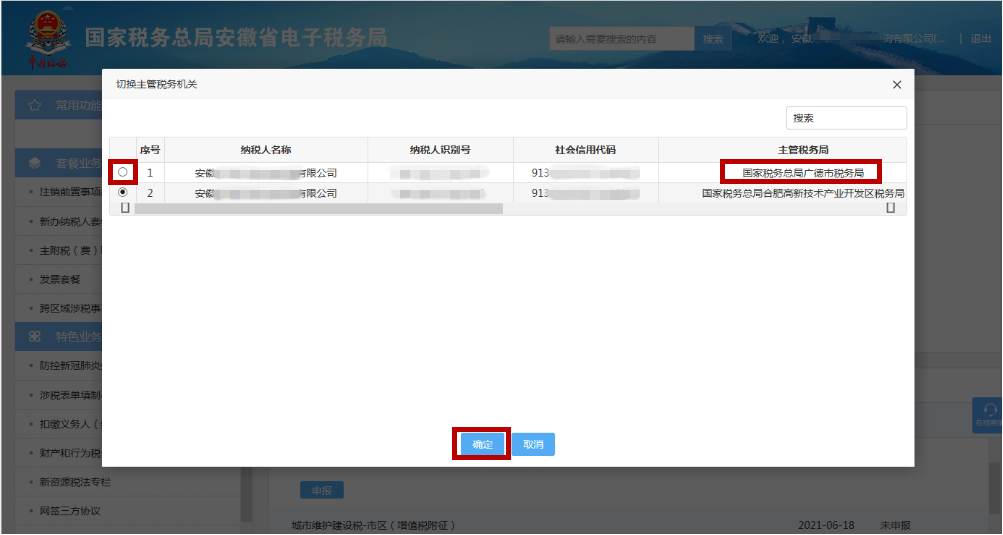Click the header 搜索 button
This screenshot has width=1003, height=535.
[x=713, y=39]
